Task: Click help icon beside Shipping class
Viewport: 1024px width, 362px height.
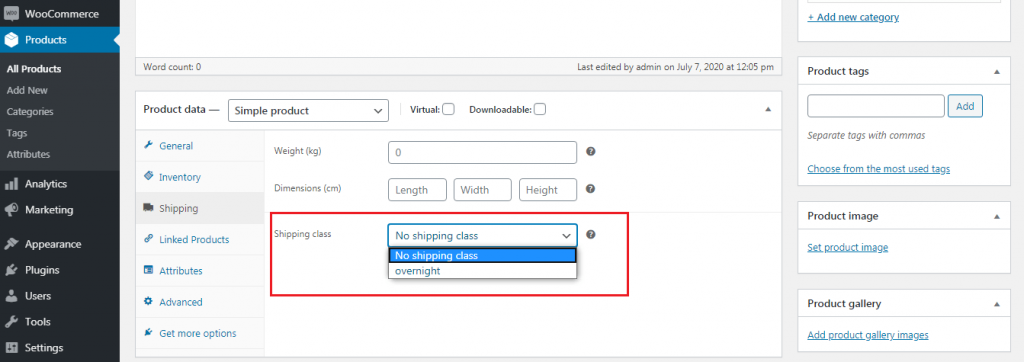Action: (x=590, y=235)
